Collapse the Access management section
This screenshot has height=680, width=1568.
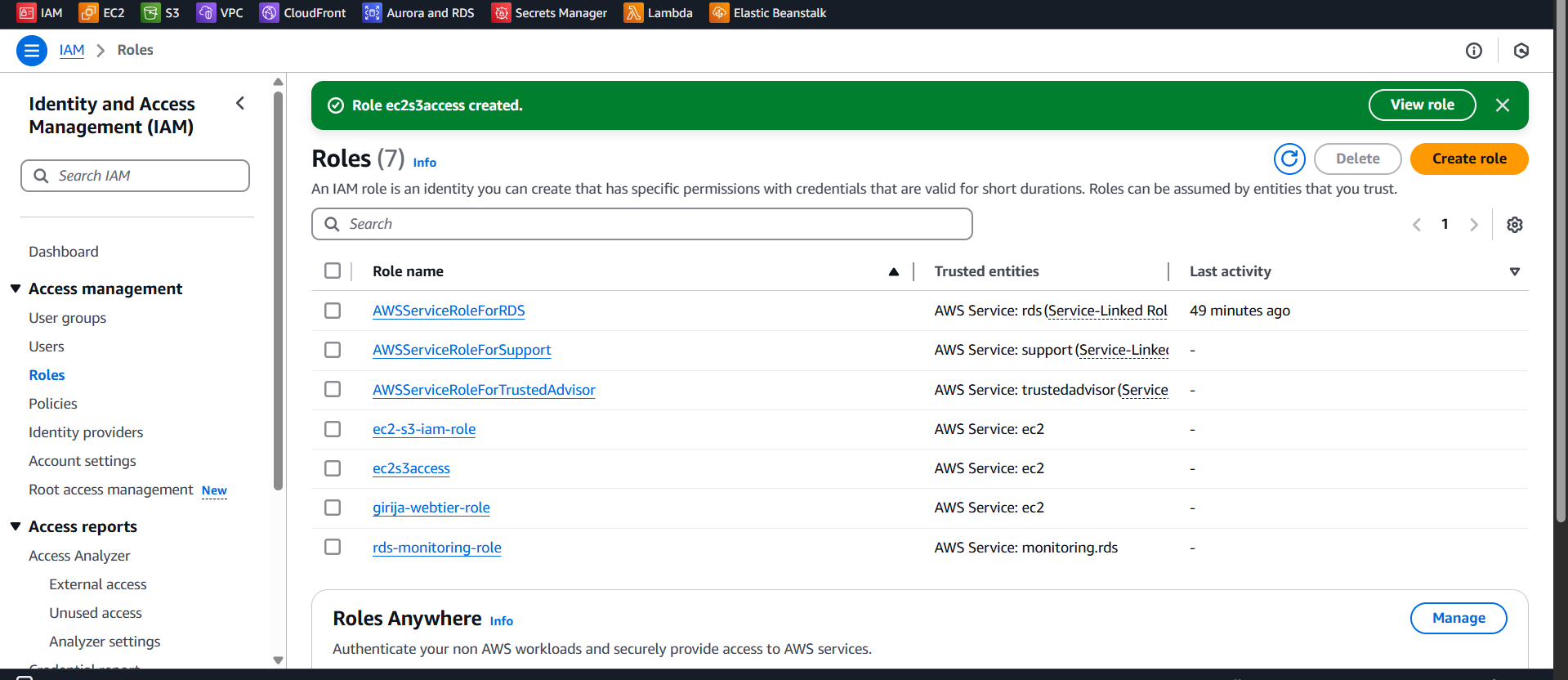[16, 289]
